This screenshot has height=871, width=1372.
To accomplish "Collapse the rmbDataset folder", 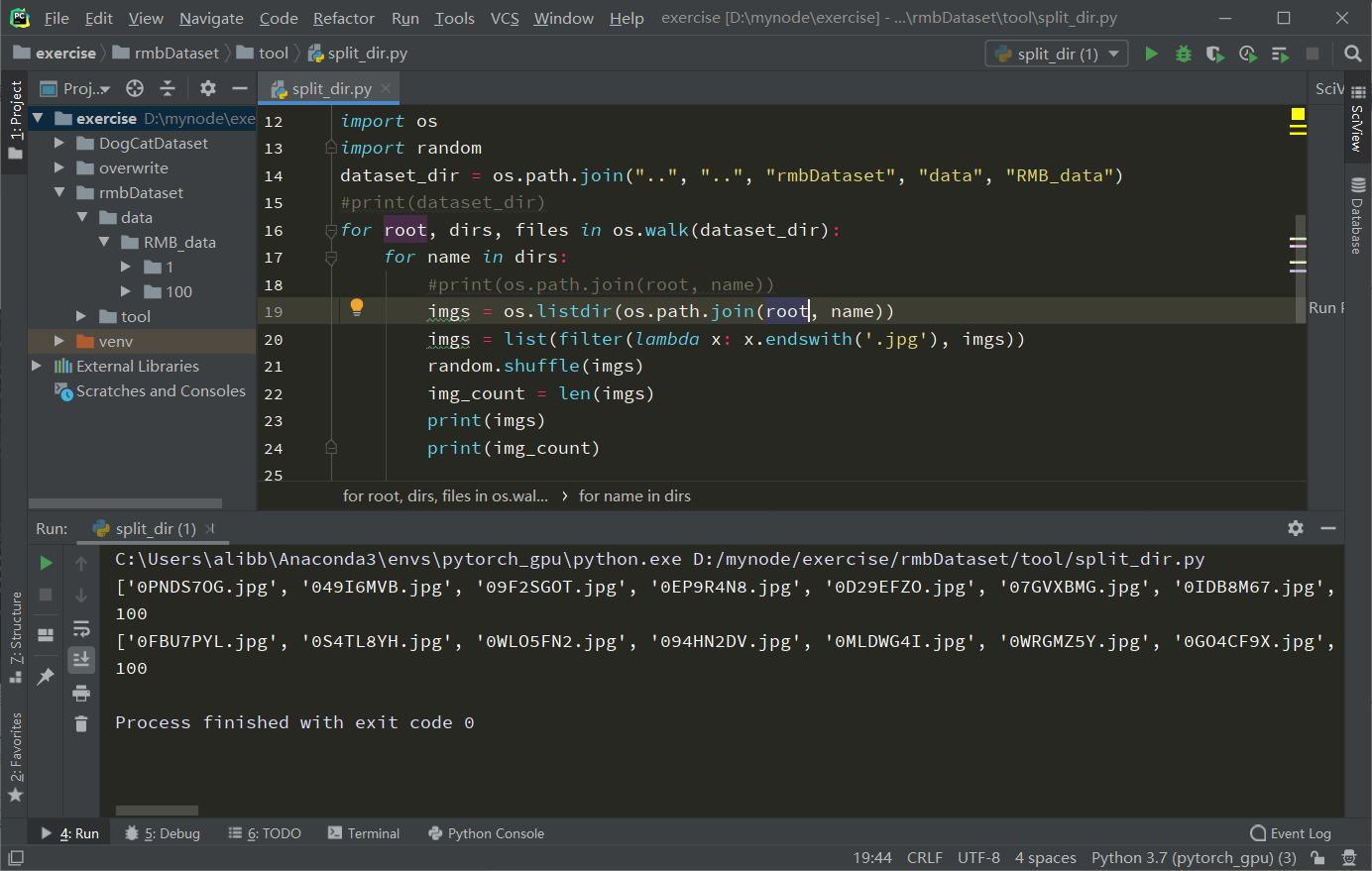I will [x=59, y=192].
